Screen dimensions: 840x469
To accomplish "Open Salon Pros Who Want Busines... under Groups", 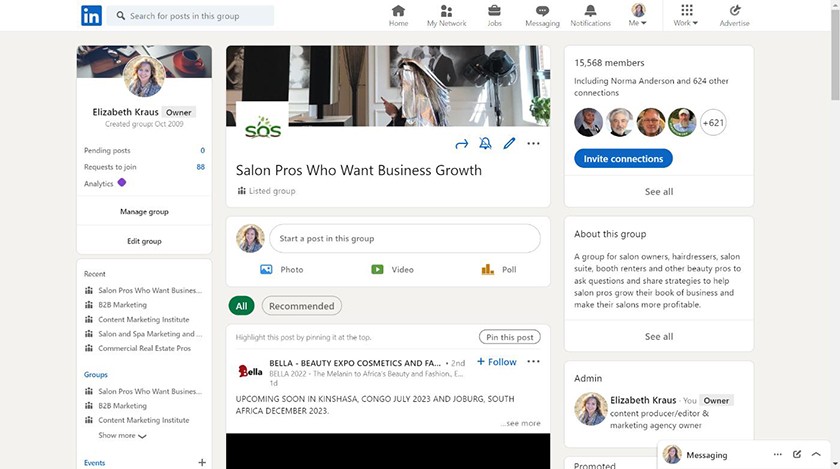I will [x=150, y=391].
